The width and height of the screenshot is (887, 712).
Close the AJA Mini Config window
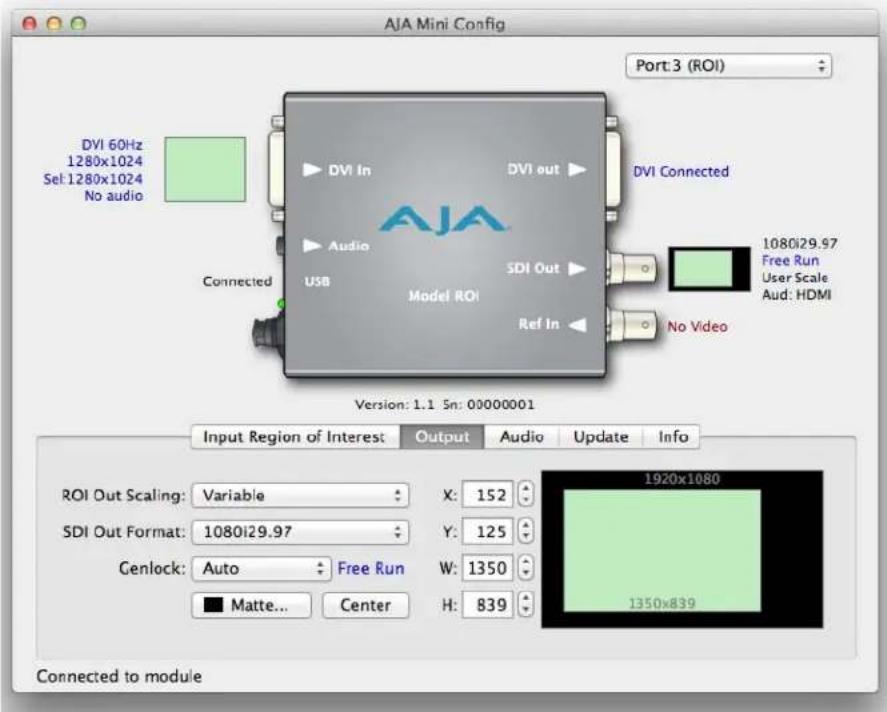click(x=29, y=24)
